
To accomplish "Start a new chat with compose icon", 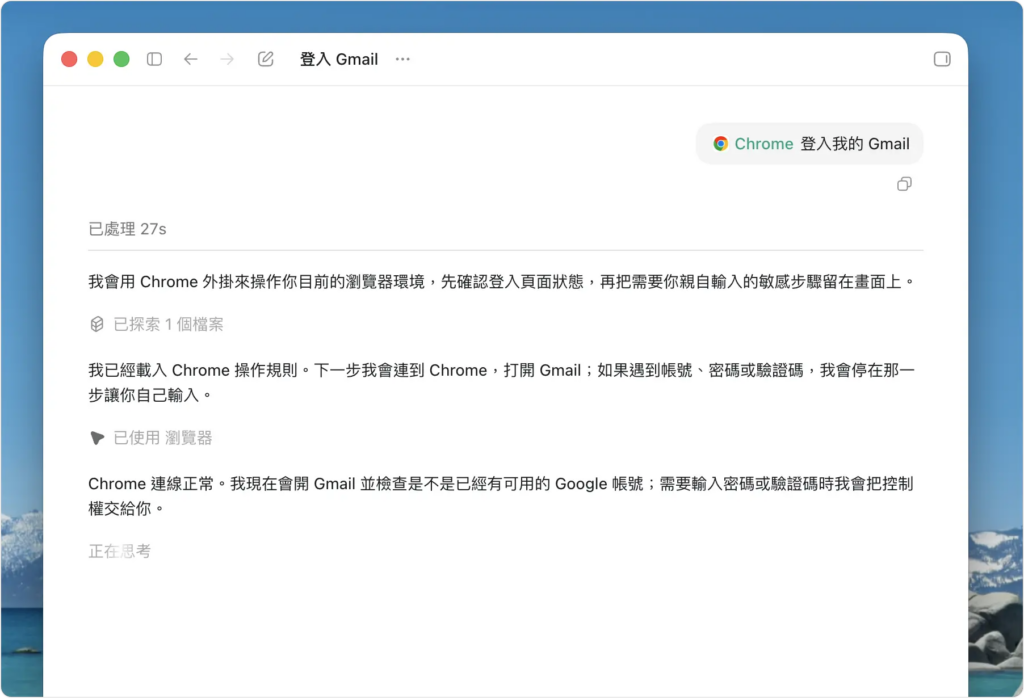I will pos(266,59).
